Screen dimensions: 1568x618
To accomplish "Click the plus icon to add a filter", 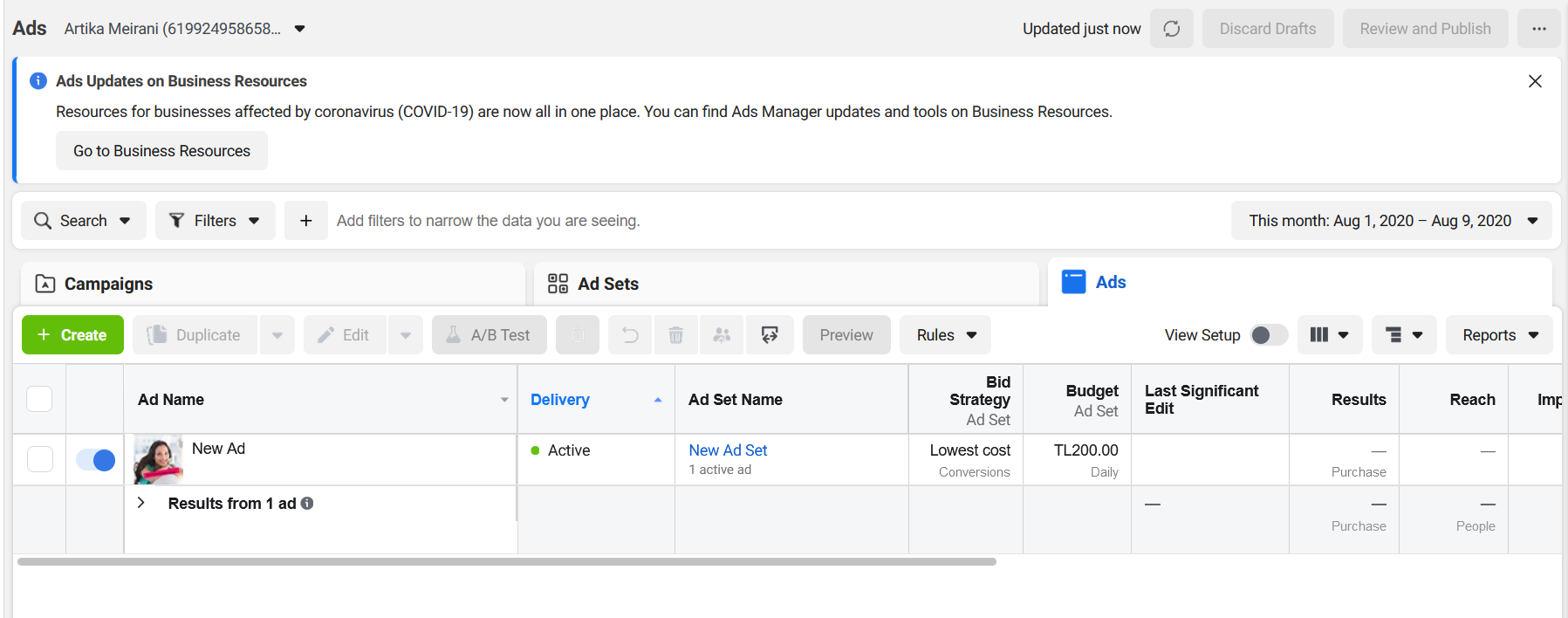I will 306,221.
